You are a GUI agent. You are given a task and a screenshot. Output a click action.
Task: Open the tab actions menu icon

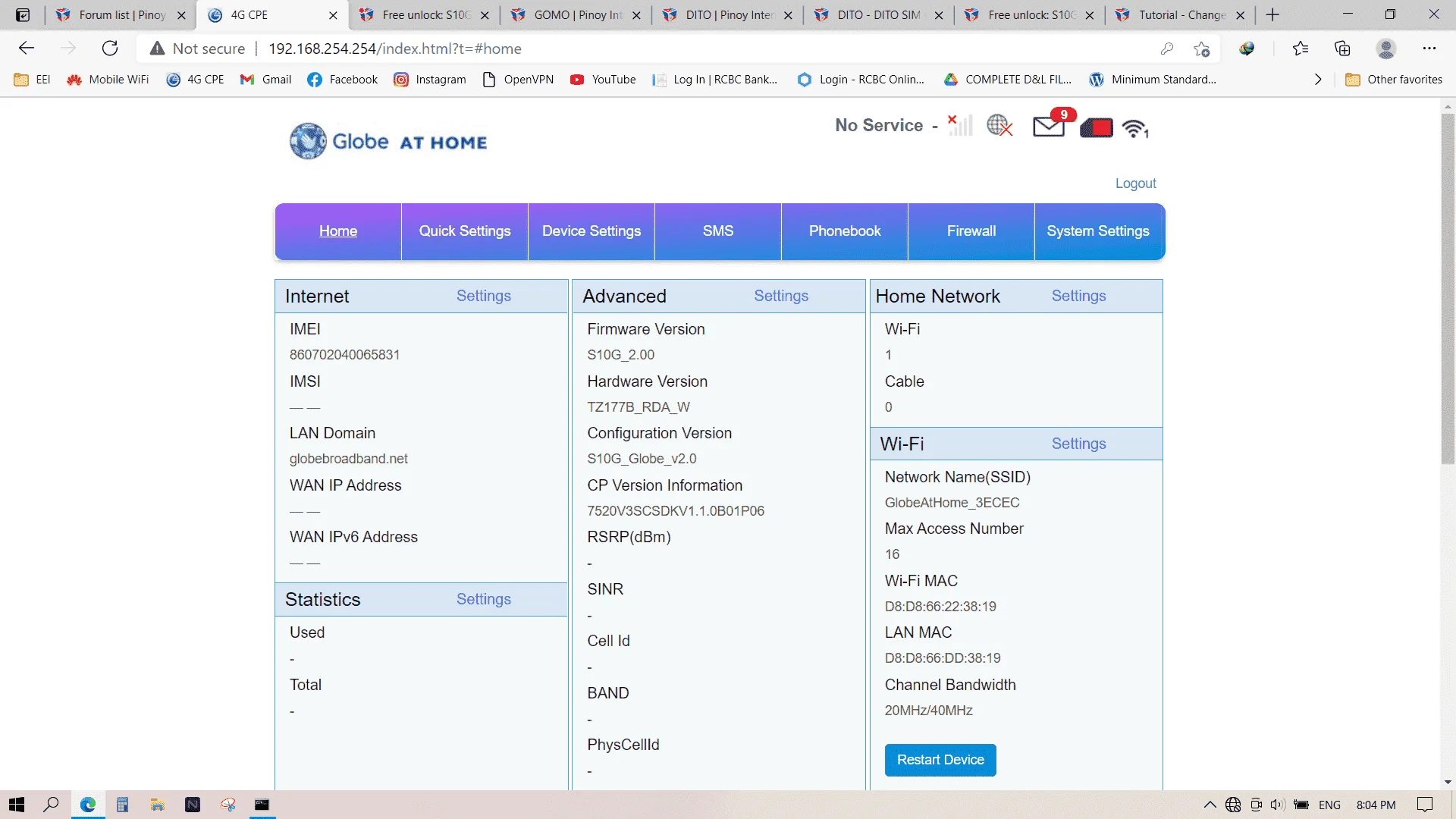click(x=23, y=14)
